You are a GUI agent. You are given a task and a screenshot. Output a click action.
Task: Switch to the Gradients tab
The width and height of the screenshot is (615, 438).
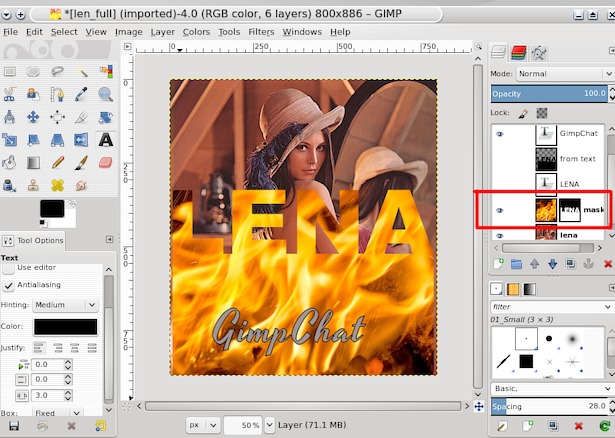coord(529,289)
